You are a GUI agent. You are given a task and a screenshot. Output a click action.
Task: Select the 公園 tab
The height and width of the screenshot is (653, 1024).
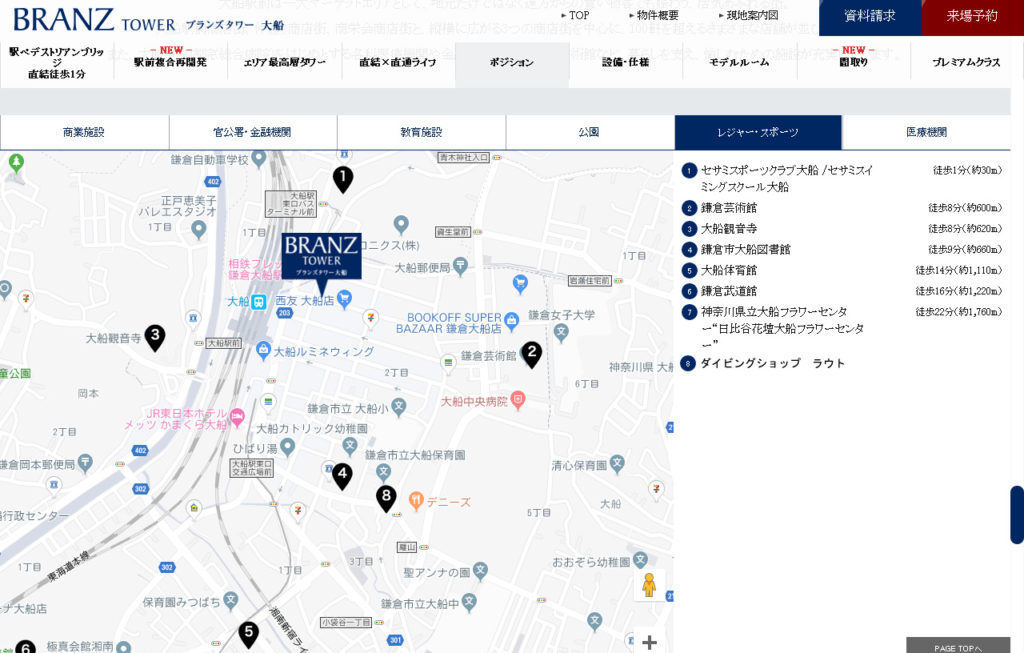pyautogui.click(x=590, y=133)
